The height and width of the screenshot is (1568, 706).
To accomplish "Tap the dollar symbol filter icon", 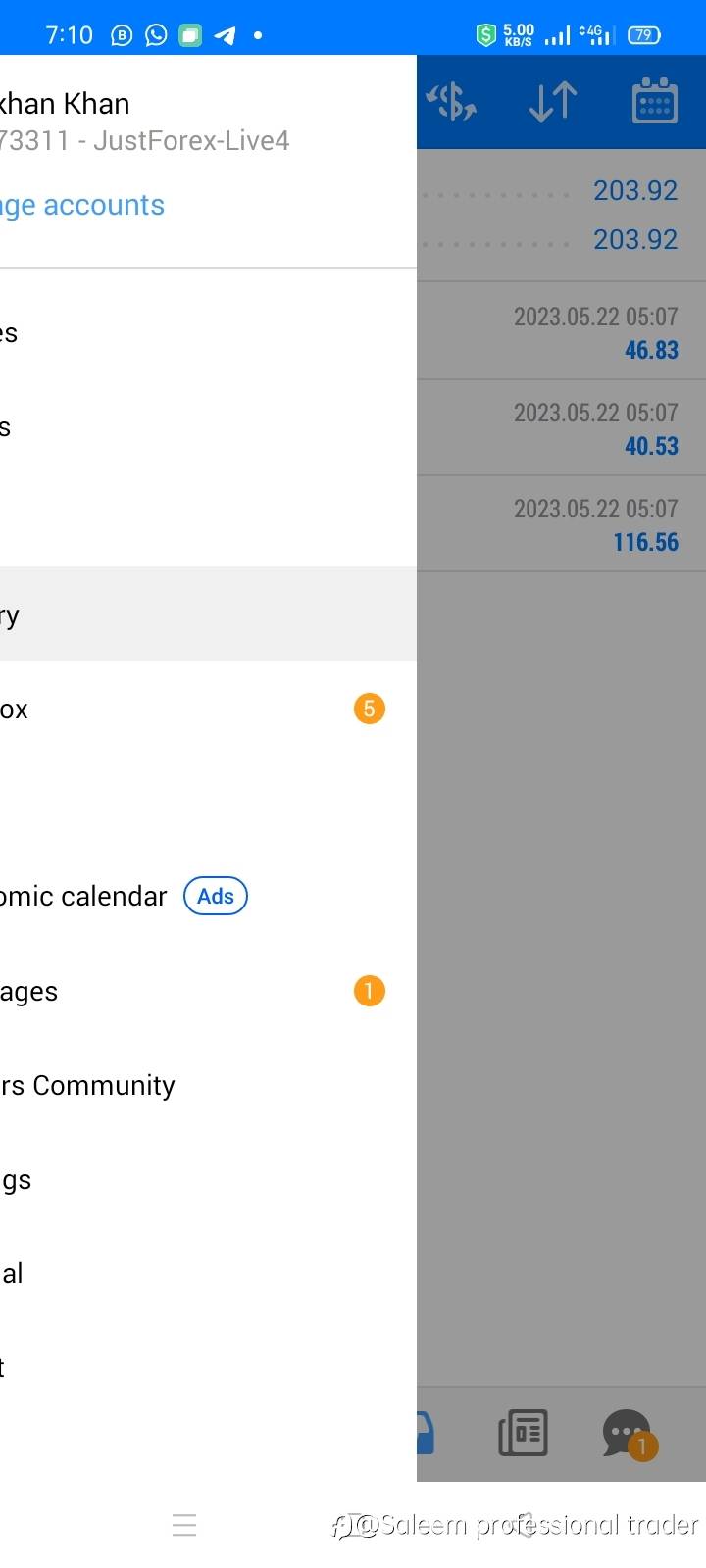I will (452, 102).
